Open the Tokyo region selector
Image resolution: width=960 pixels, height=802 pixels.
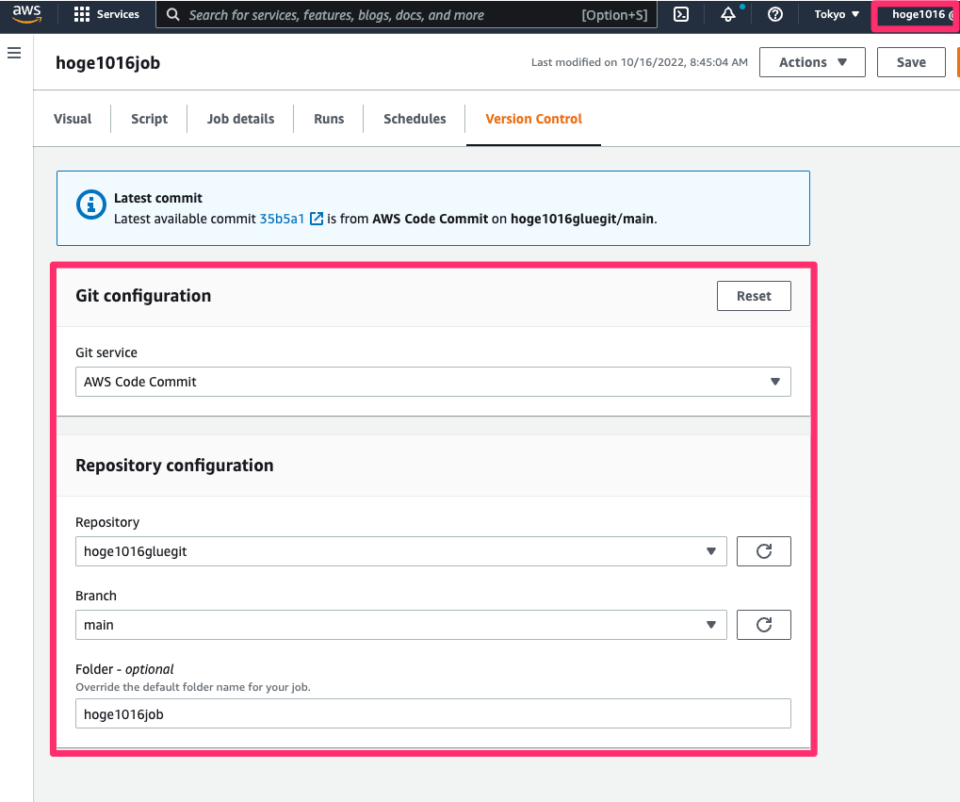pyautogui.click(x=836, y=14)
